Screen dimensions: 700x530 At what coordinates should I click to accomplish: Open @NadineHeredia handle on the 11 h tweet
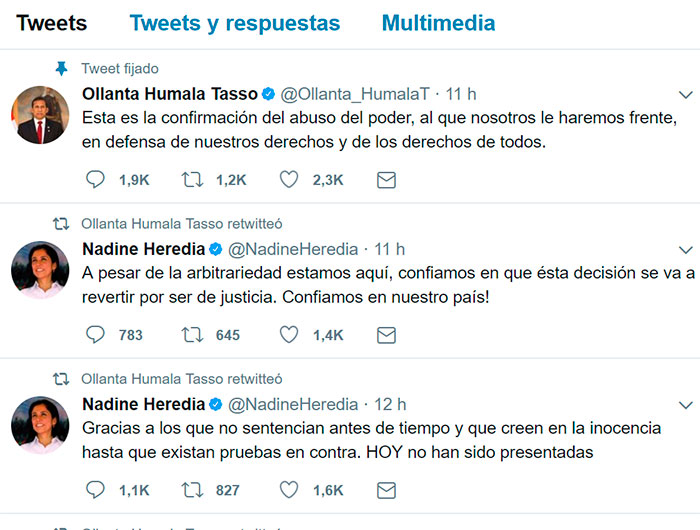293,249
